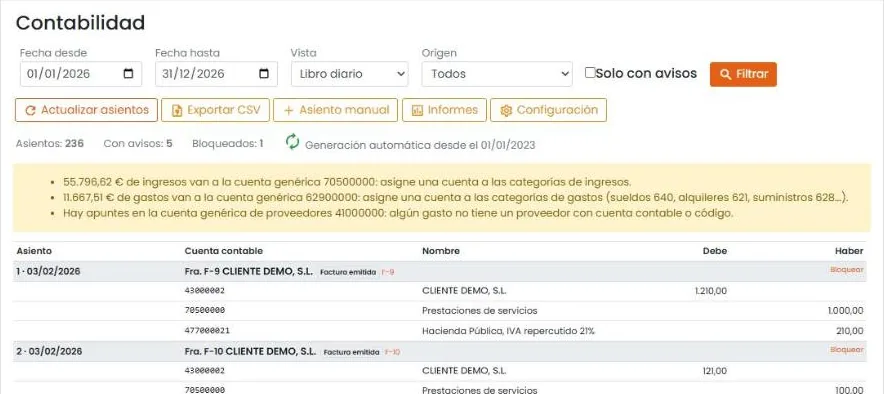Viewport: 884px width, 394px height.
Task: Open calendar picker in Fecha hasta field
Action: (x=264, y=73)
